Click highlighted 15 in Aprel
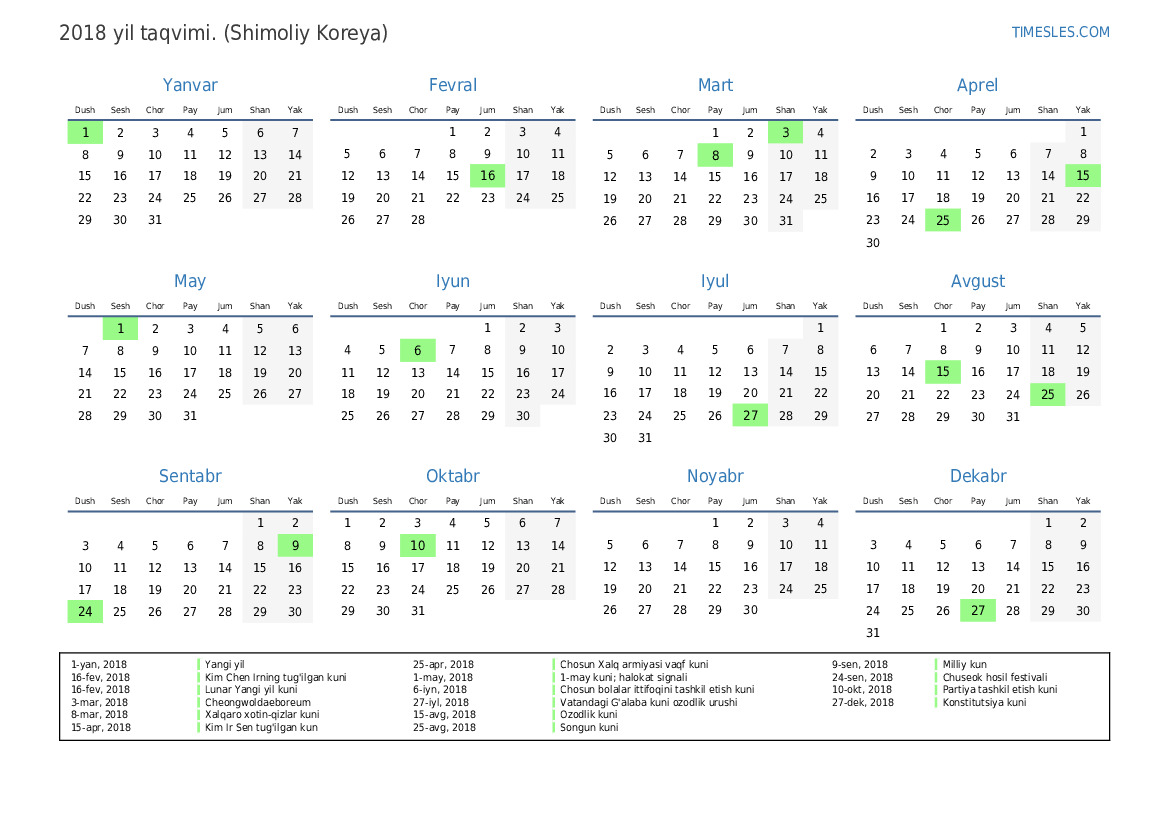 [1083, 176]
